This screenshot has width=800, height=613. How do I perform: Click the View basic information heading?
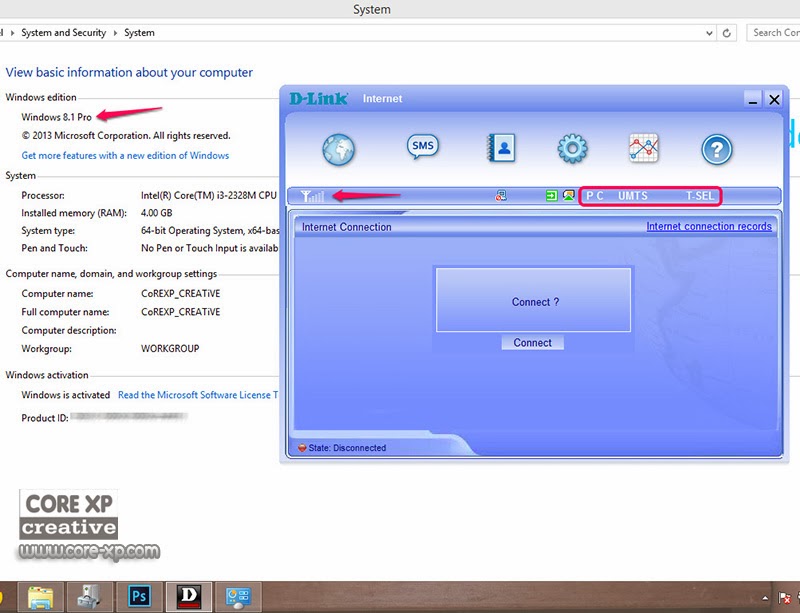coord(129,72)
